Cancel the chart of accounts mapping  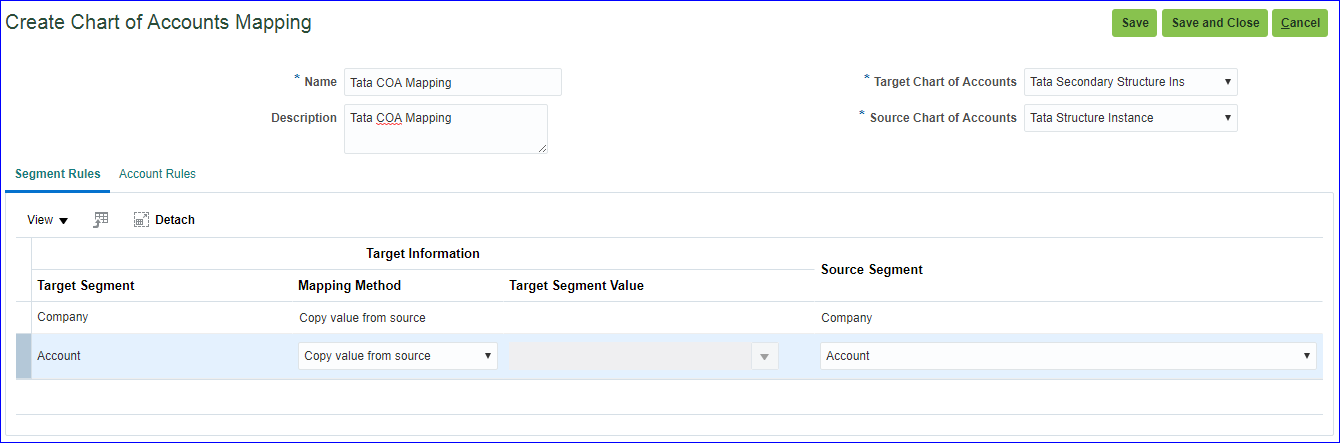click(1300, 23)
